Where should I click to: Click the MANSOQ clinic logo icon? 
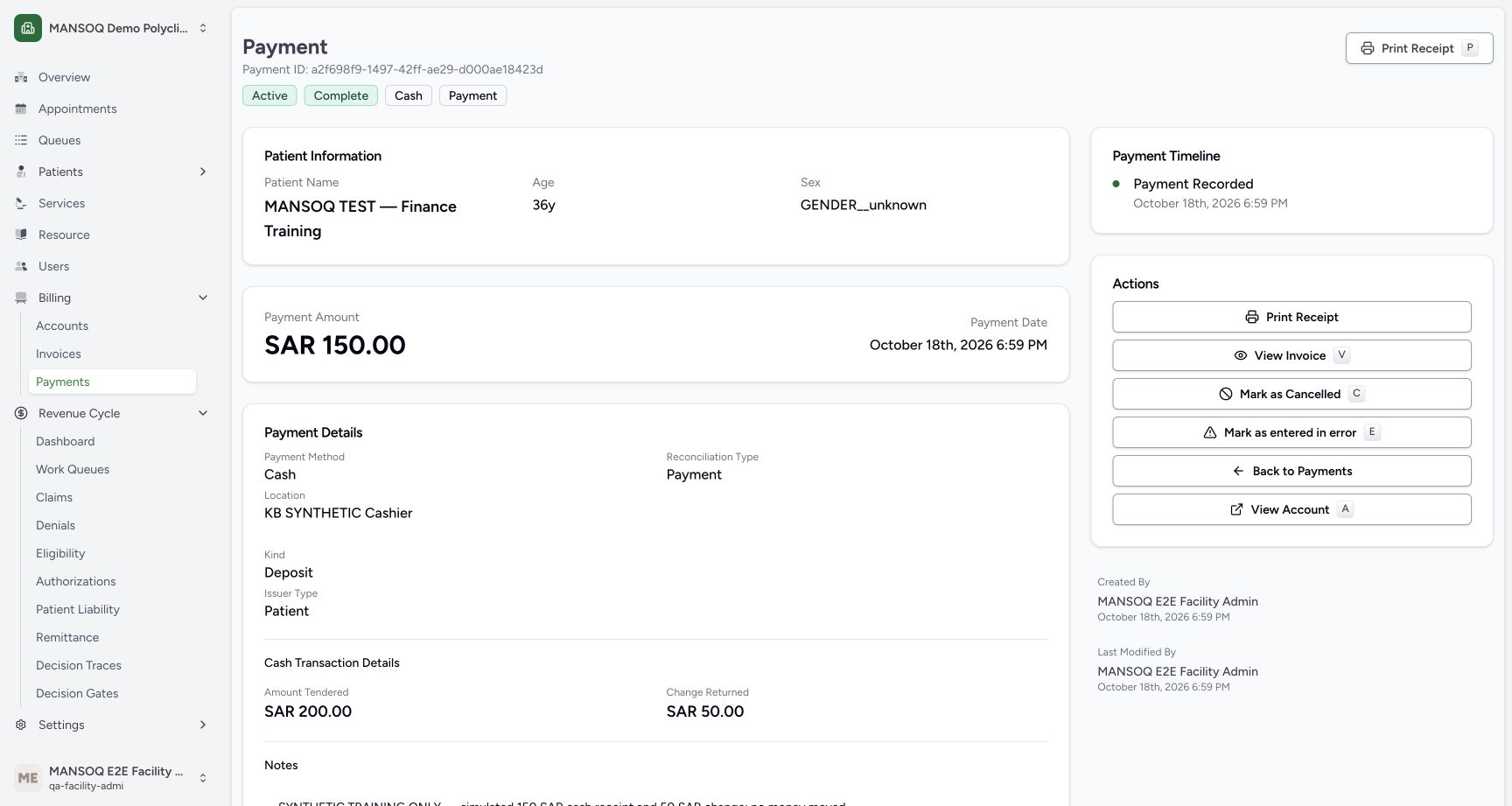tap(28, 28)
